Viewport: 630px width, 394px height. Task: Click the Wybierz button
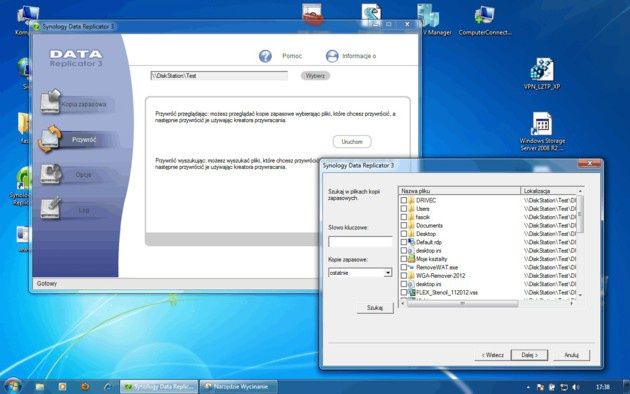(315, 76)
